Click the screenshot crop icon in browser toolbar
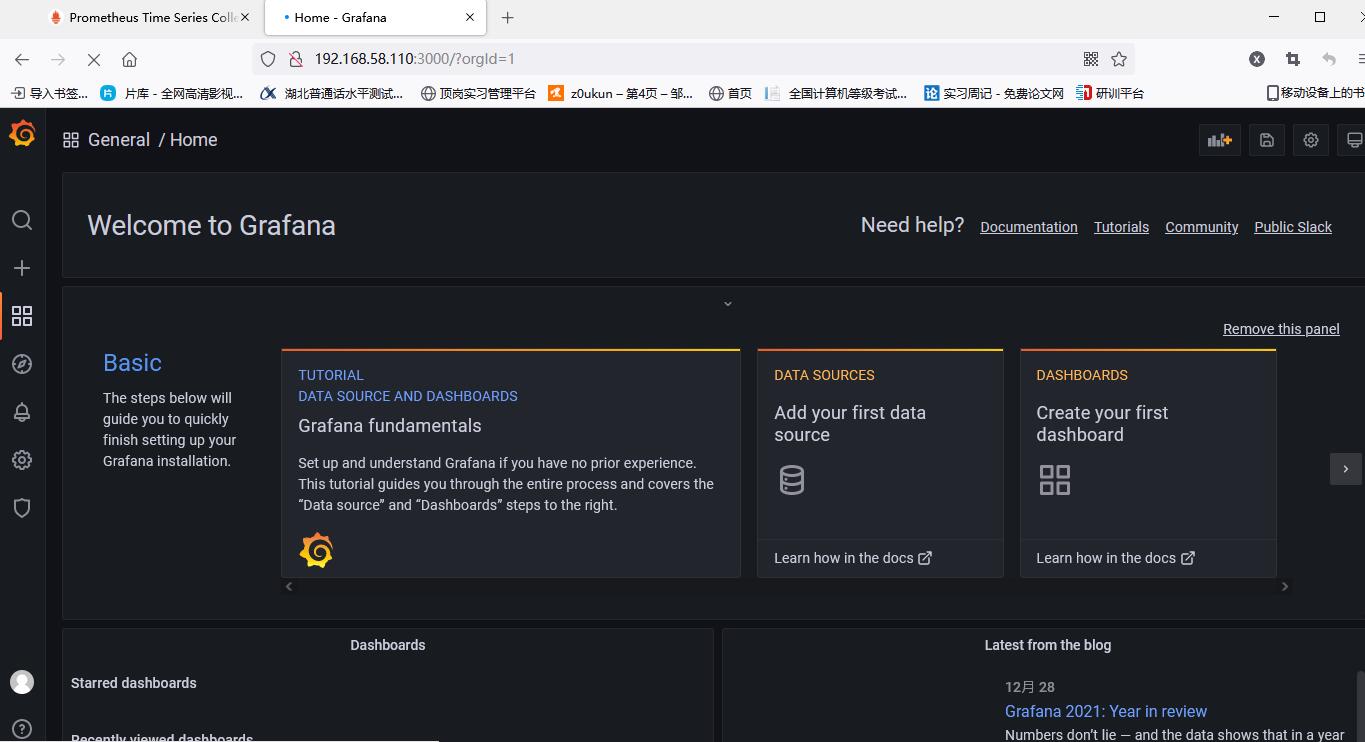The width and height of the screenshot is (1365, 742). [x=1292, y=59]
